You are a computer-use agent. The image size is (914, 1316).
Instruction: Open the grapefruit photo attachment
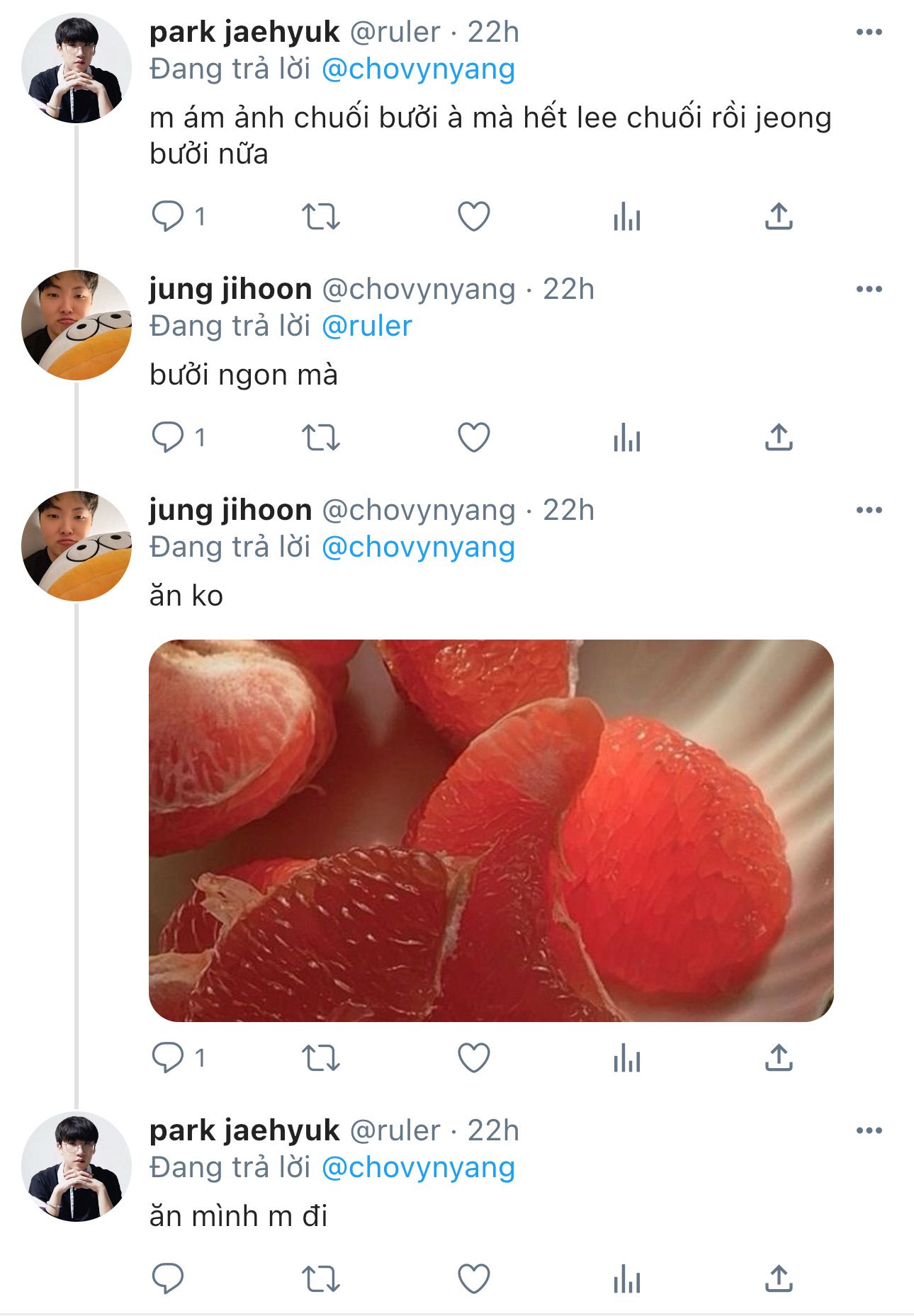point(491,831)
